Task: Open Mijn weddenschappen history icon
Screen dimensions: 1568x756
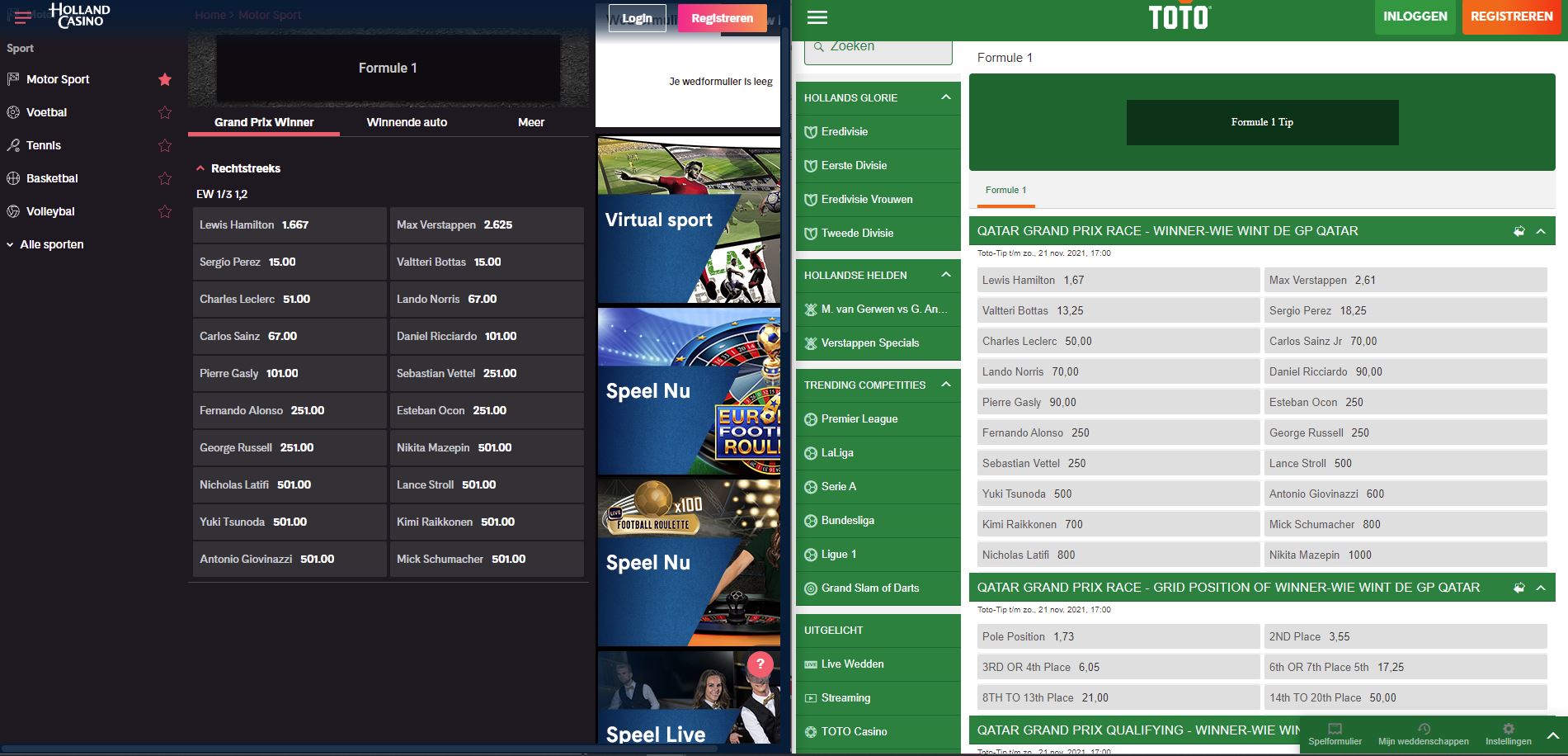Action: point(1423,729)
